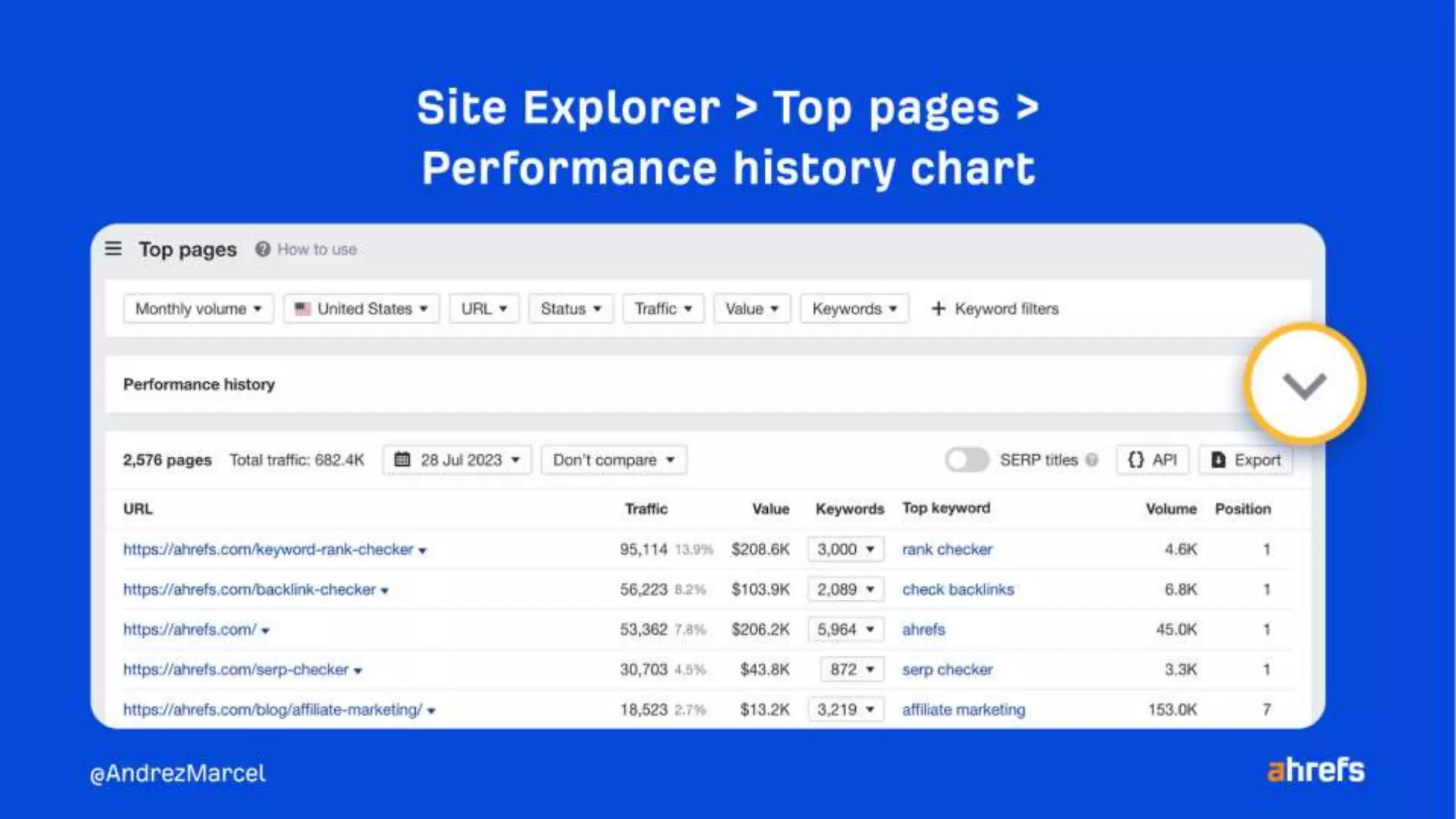Sort by the Volume column header
The width and height of the screenshot is (1456, 819).
1171,509
